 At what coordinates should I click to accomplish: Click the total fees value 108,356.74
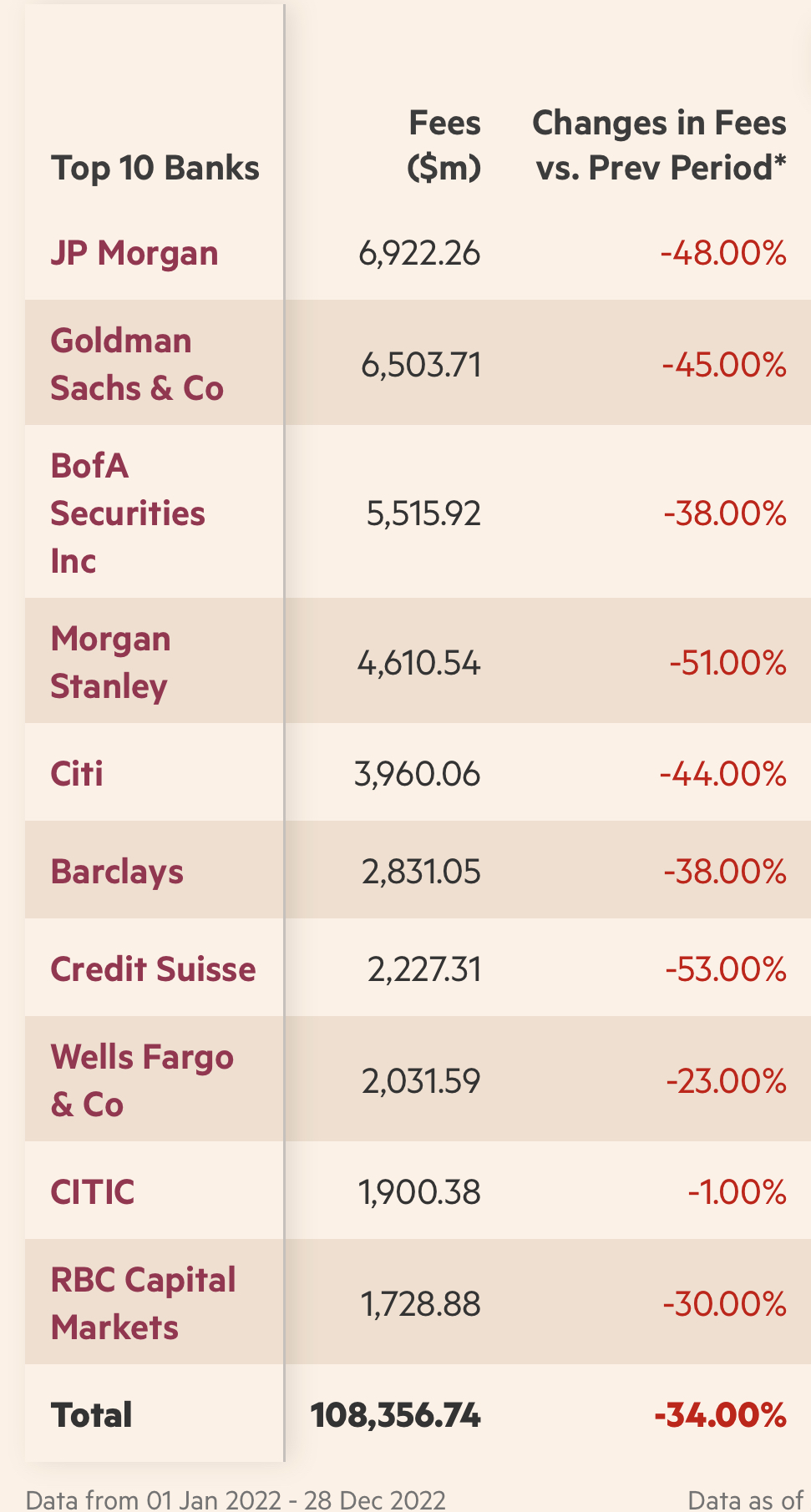[x=395, y=1415]
